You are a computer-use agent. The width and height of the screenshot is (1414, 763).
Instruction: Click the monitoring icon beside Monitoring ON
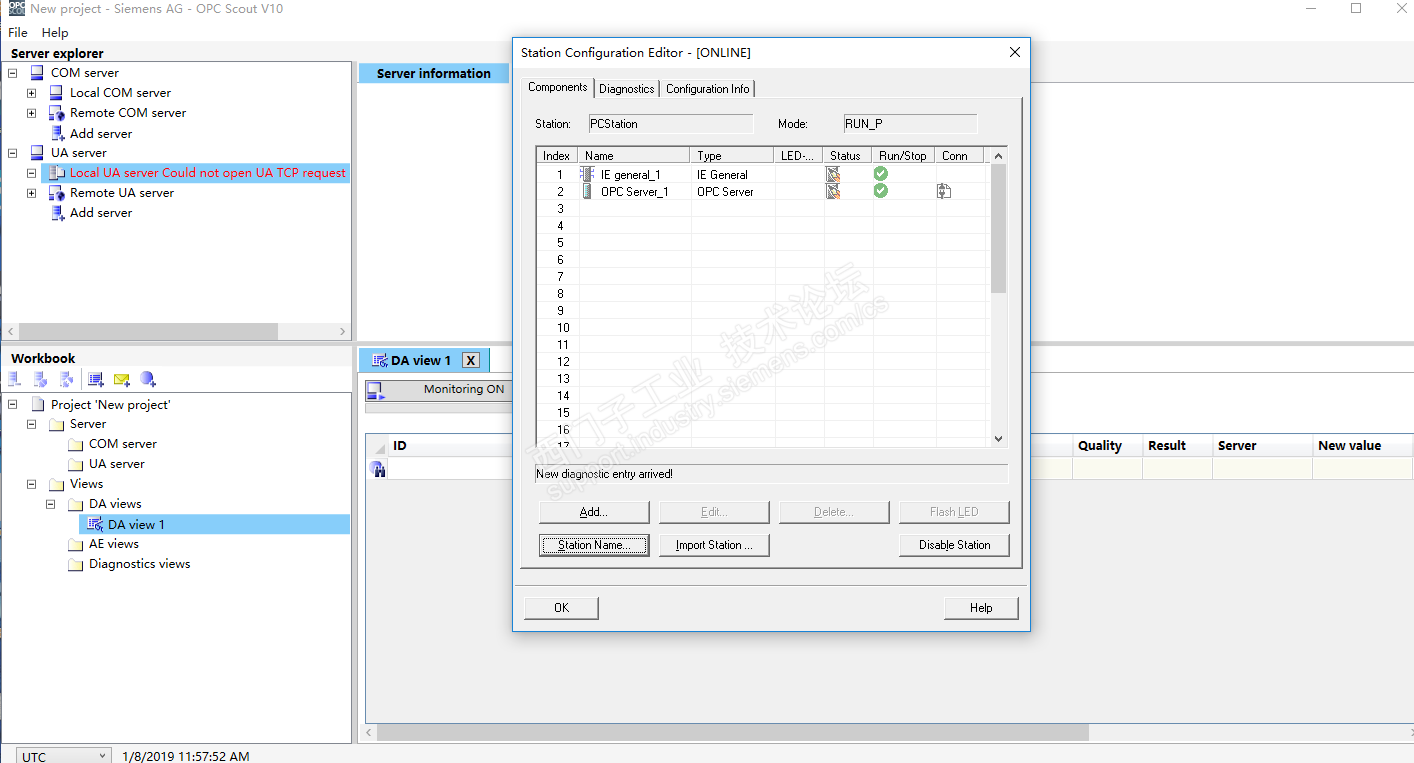tap(375, 391)
